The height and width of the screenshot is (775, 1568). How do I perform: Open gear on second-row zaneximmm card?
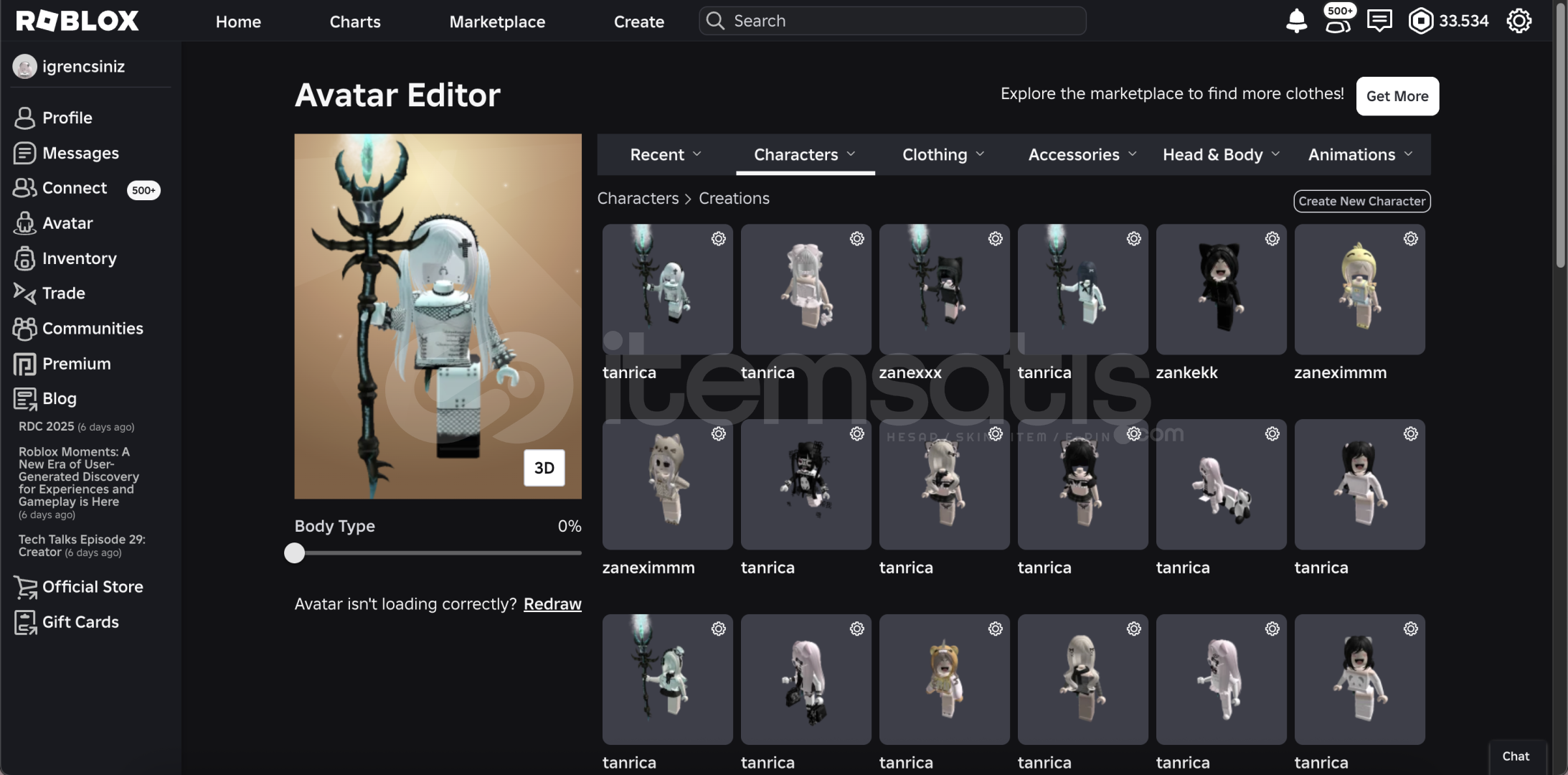[x=718, y=434]
